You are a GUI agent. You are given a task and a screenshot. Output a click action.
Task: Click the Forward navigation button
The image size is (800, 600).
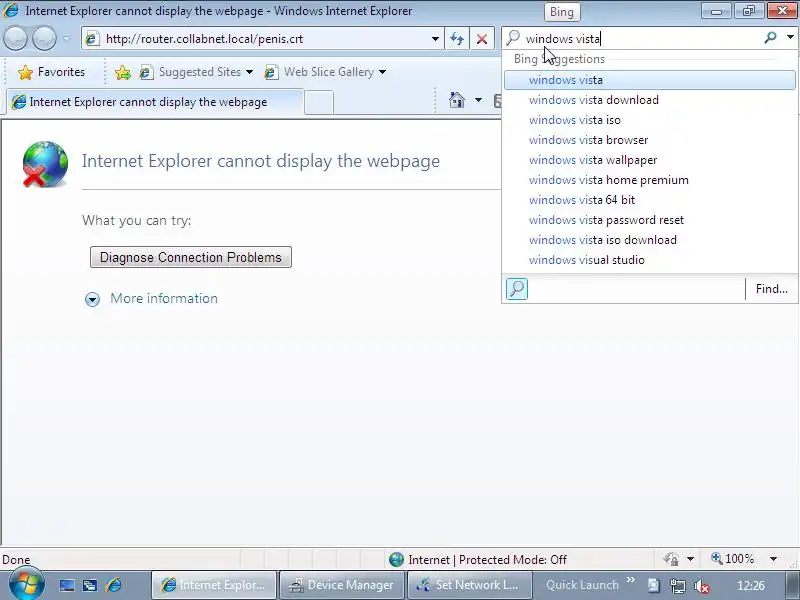pos(44,38)
